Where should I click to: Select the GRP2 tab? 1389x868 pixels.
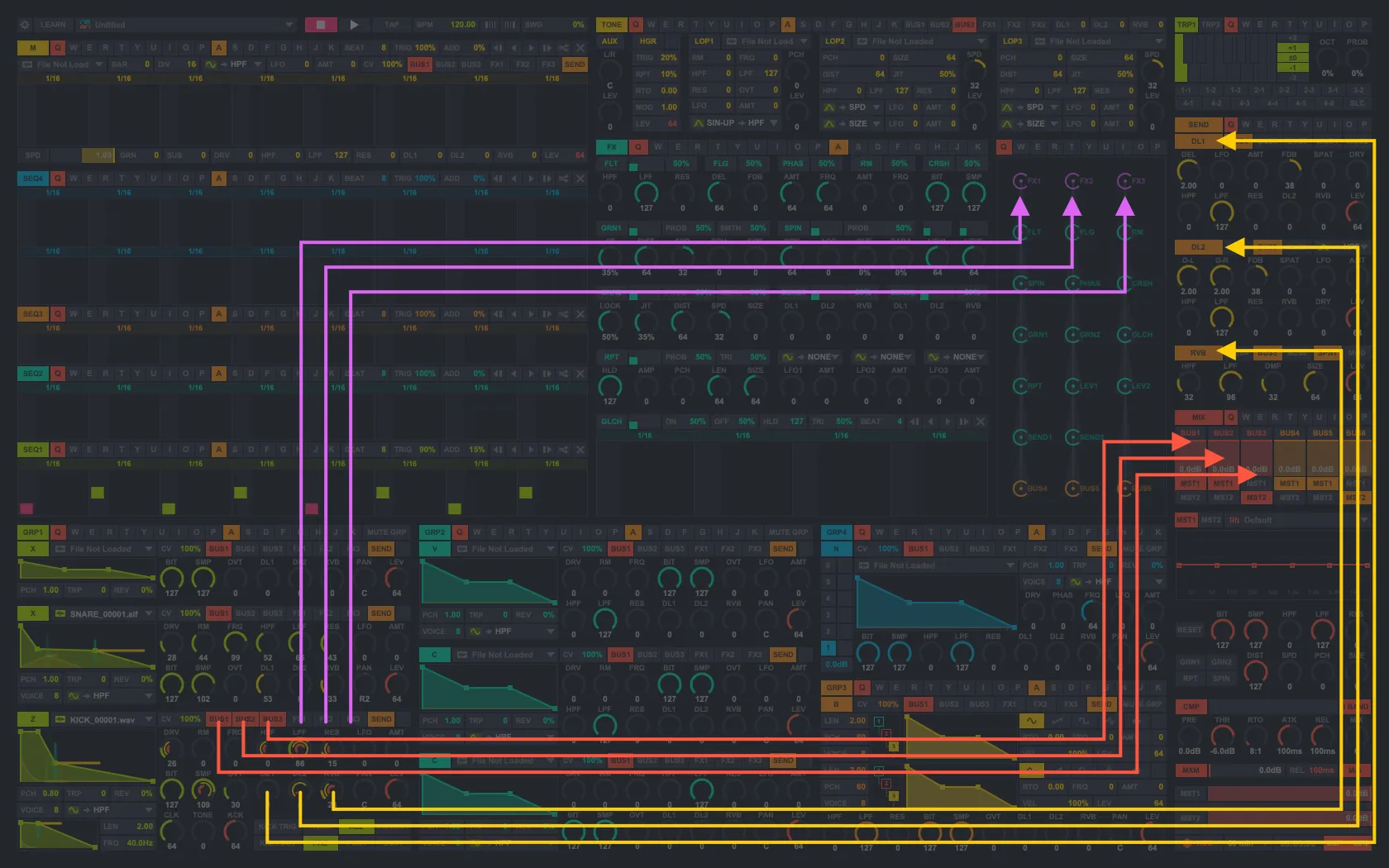tap(435, 532)
